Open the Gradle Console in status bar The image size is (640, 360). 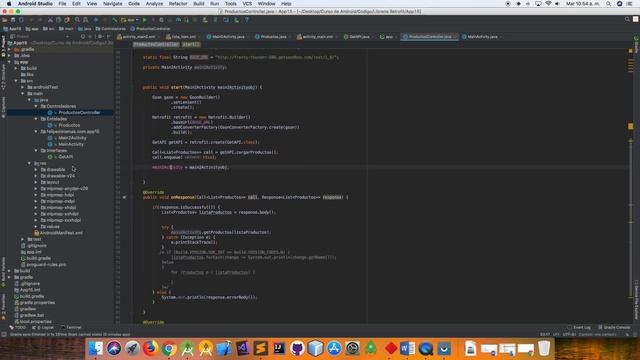(614, 327)
